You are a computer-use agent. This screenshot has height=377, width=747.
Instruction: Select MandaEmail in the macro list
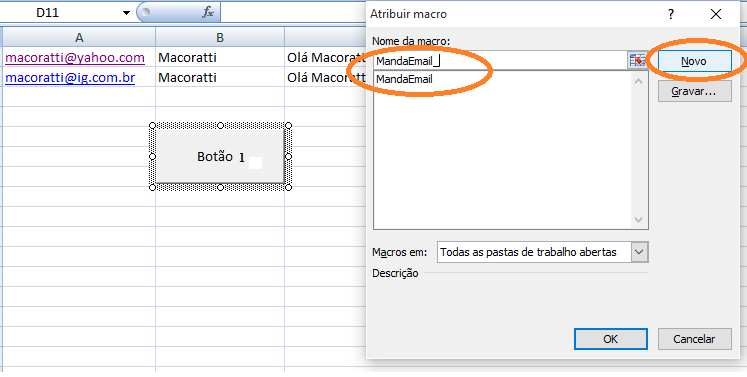[x=404, y=80]
